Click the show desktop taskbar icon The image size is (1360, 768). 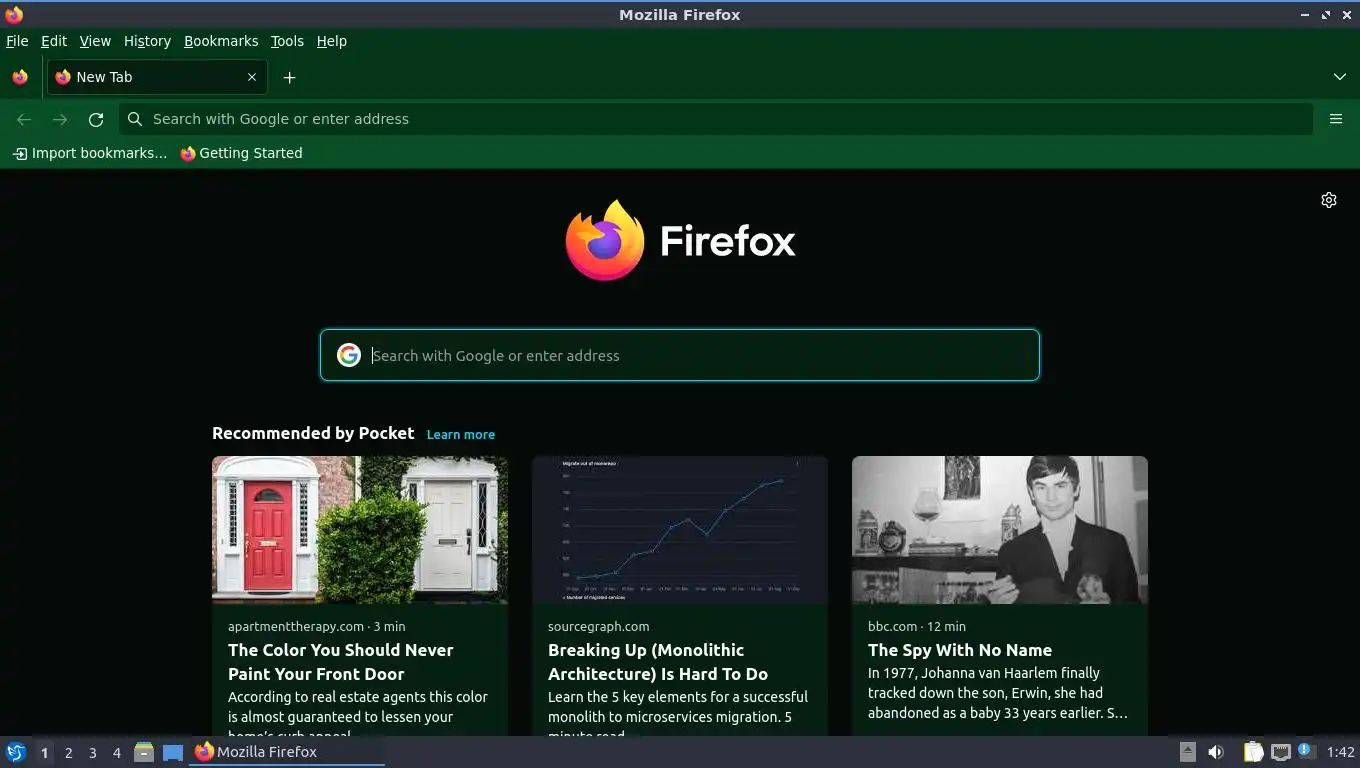click(173, 752)
